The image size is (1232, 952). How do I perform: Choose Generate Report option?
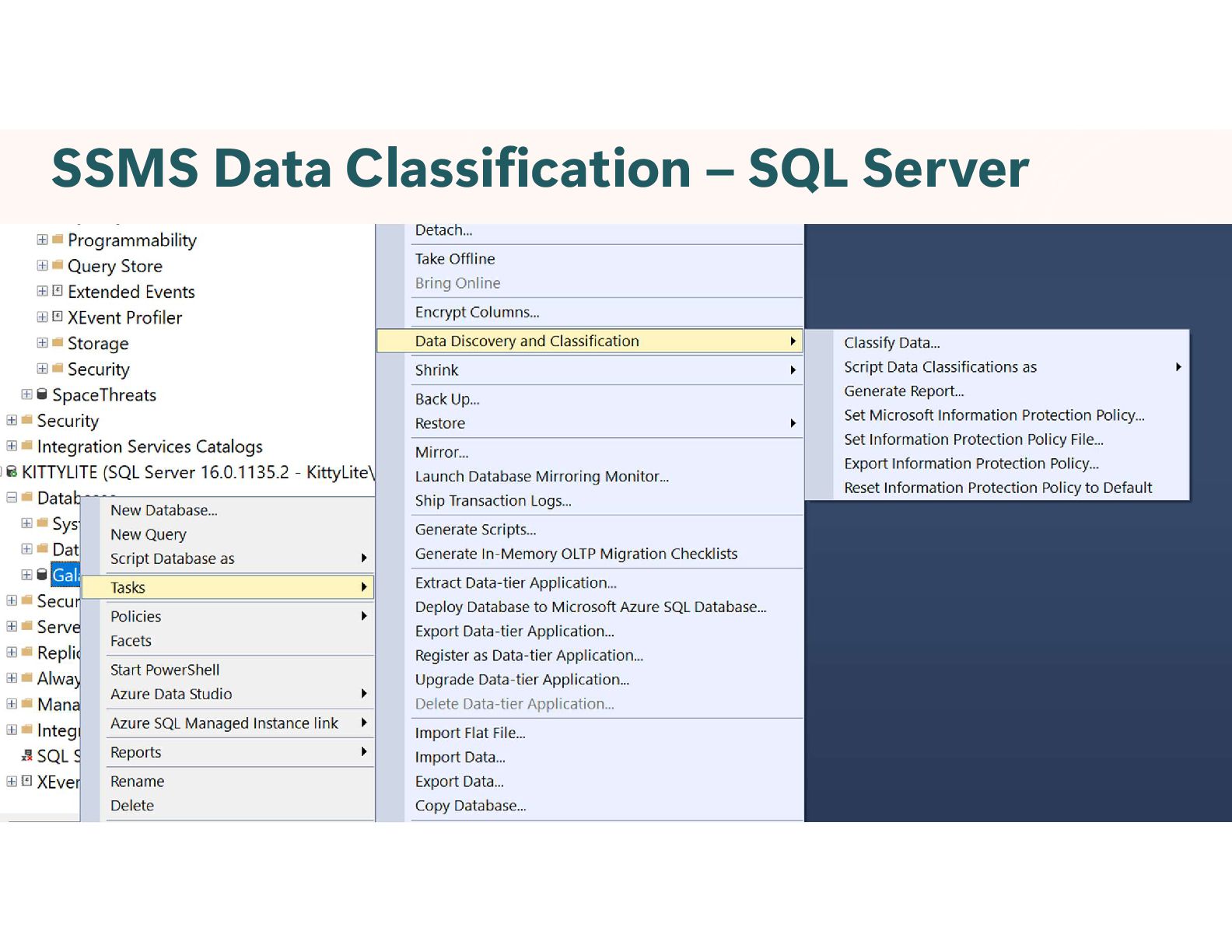(997, 391)
